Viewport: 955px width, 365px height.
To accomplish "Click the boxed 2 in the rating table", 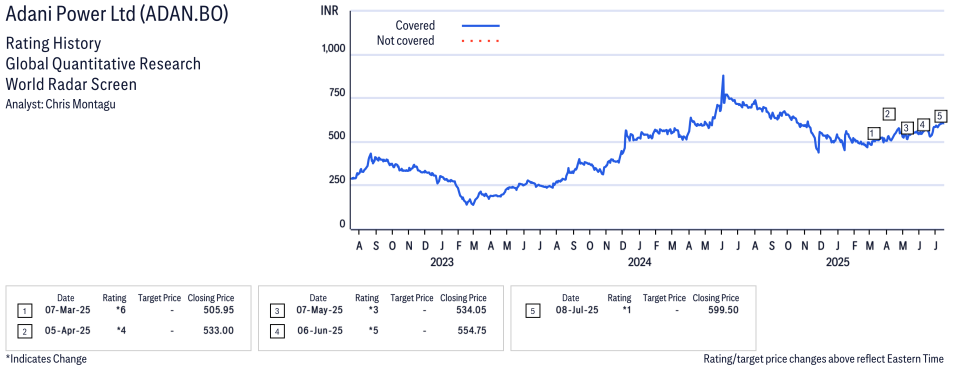I will 24,332.
